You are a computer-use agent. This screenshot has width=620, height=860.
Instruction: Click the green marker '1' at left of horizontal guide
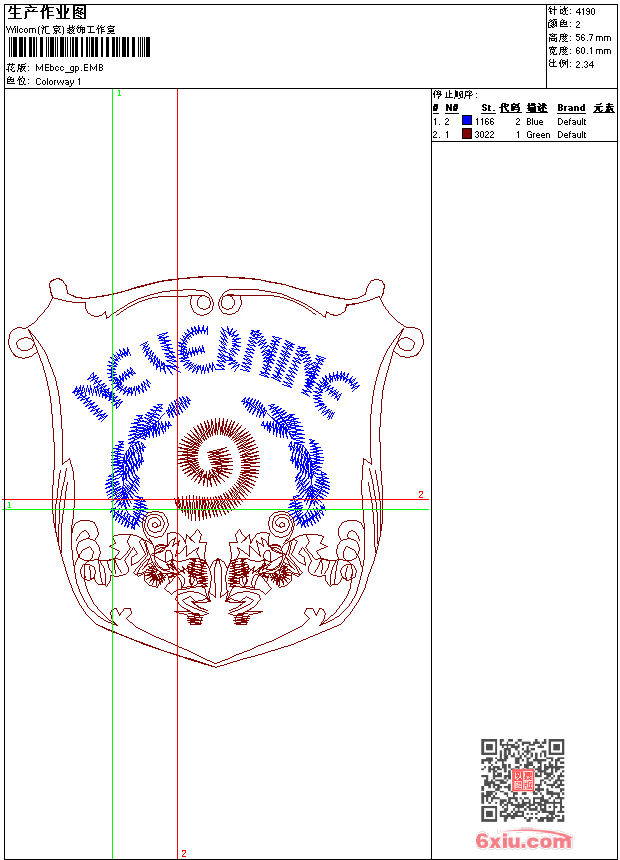pyautogui.click(x=9, y=505)
